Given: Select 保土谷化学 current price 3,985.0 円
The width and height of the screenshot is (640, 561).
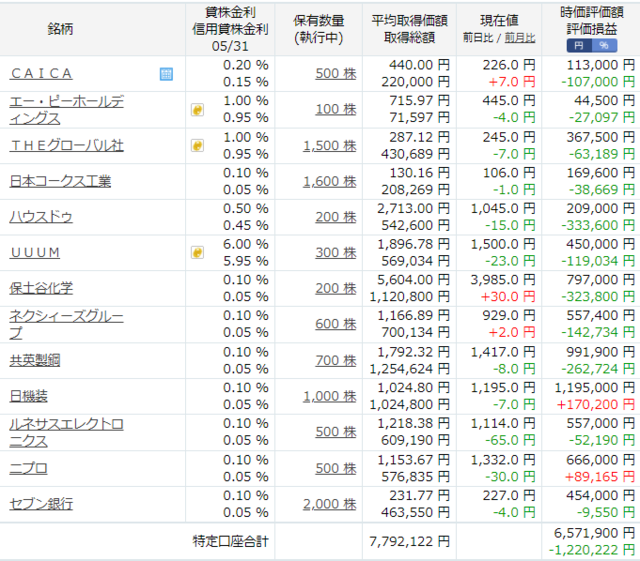Looking at the screenshot, I should pos(502,280).
